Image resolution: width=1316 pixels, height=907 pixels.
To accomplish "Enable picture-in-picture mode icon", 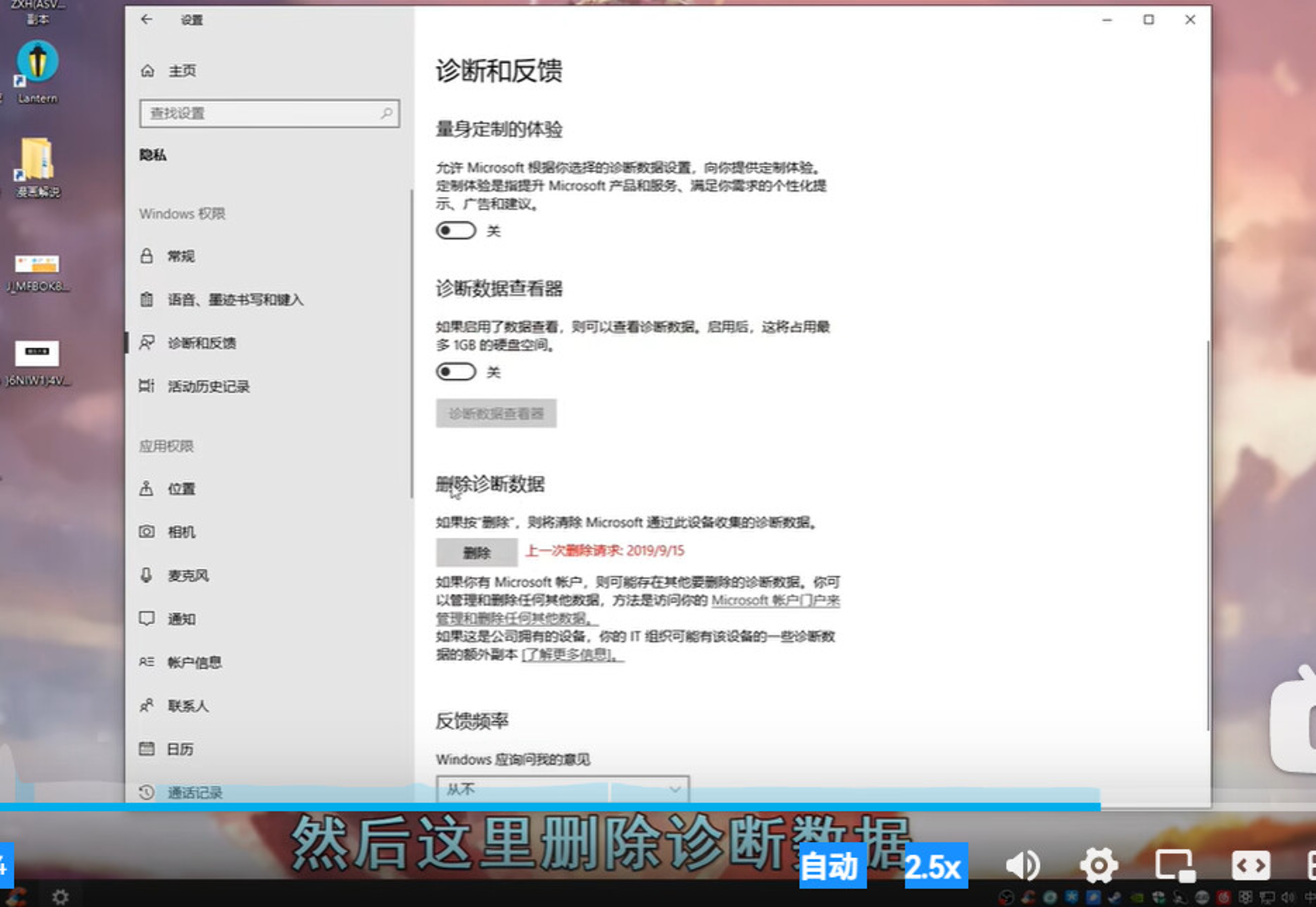I will pos(1175,866).
